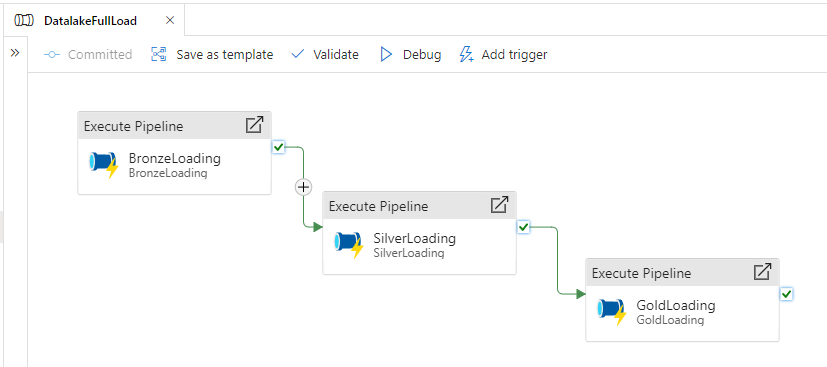Click the Validate checkmark icon
The height and width of the screenshot is (367, 827).
[299, 54]
